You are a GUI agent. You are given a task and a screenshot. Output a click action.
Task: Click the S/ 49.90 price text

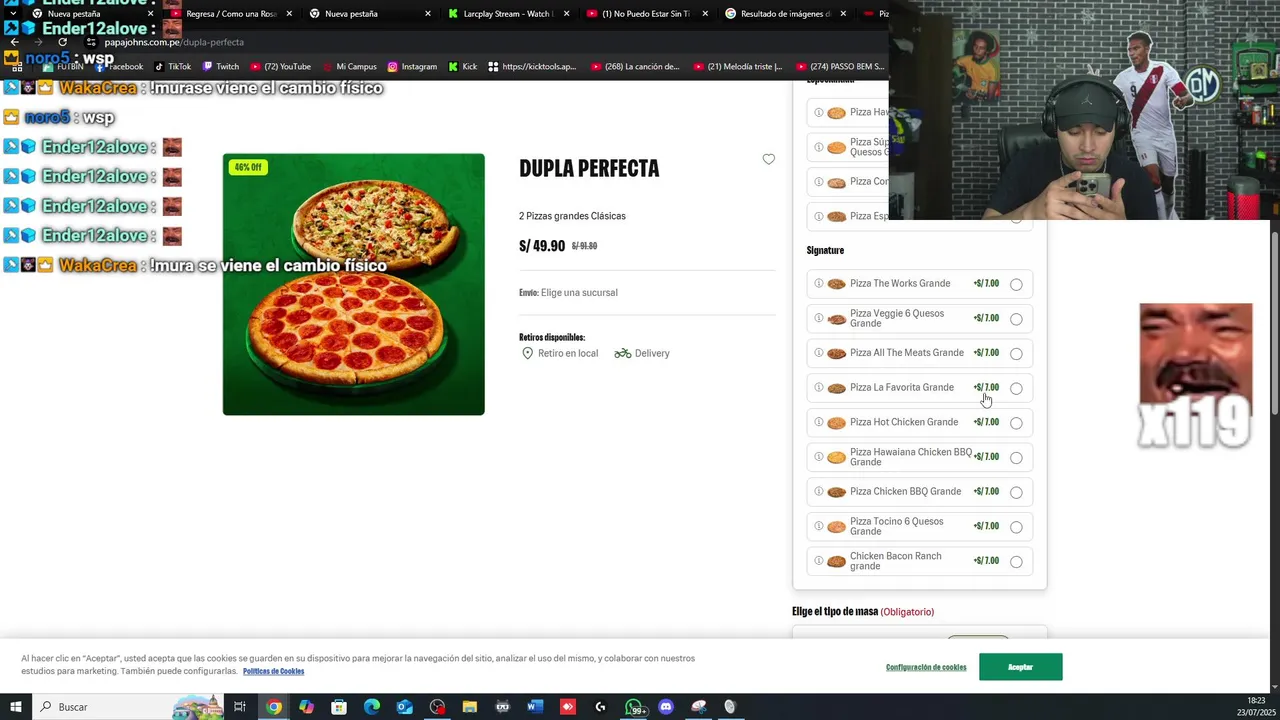(x=542, y=246)
